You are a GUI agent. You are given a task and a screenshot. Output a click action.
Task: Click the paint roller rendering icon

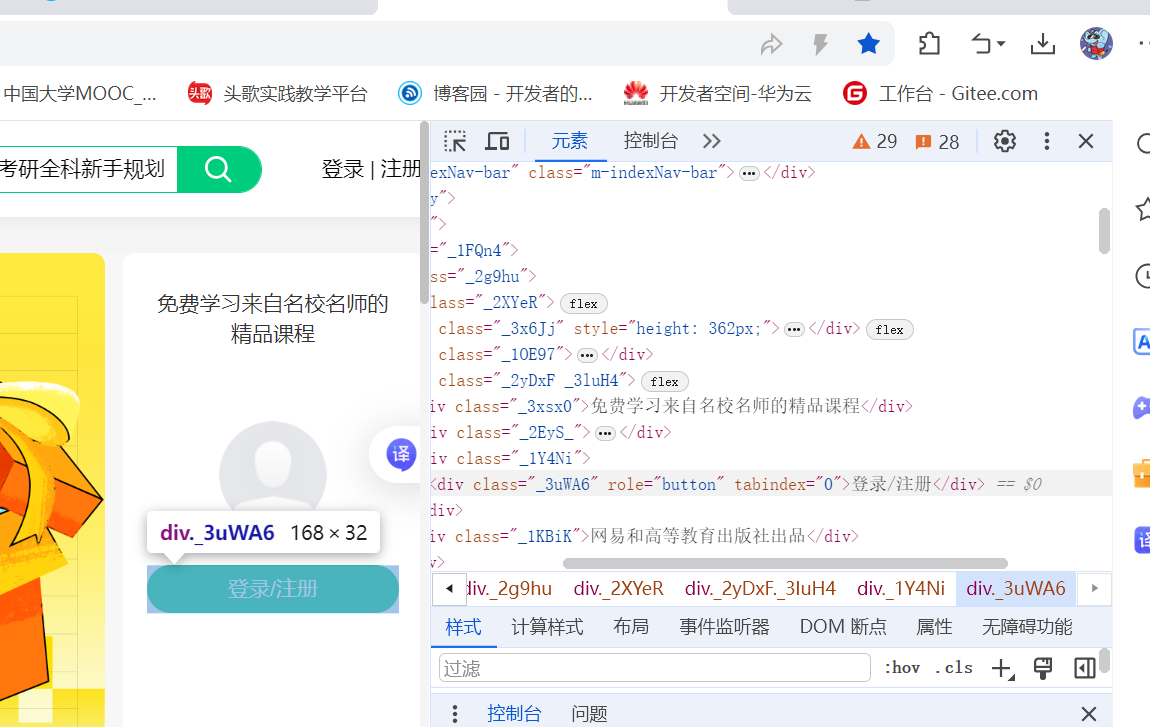point(1043,668)
